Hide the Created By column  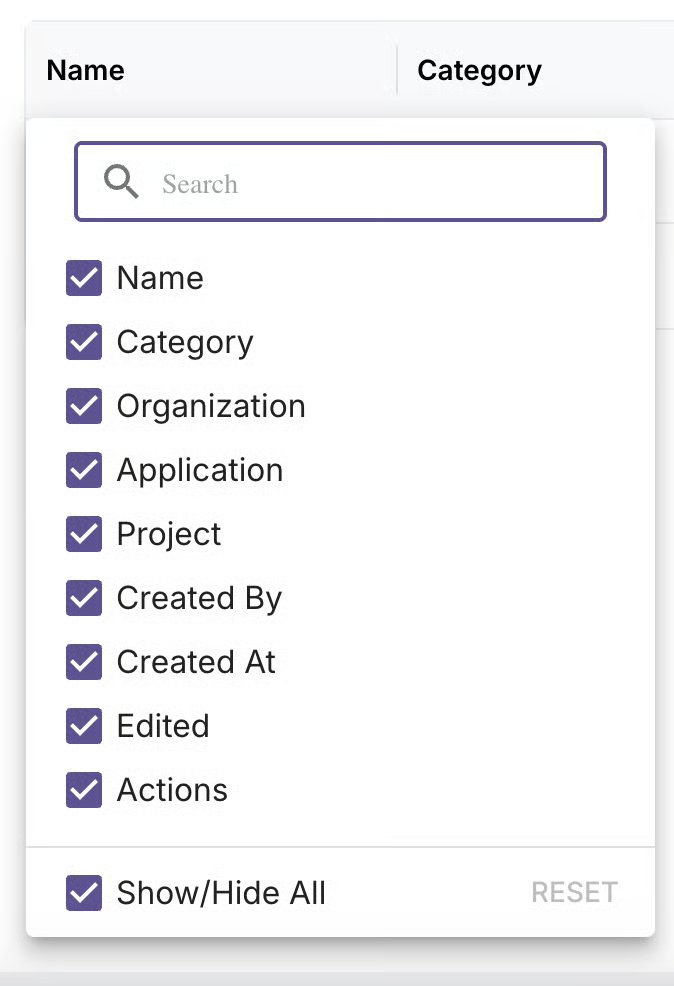coord(84,598)
